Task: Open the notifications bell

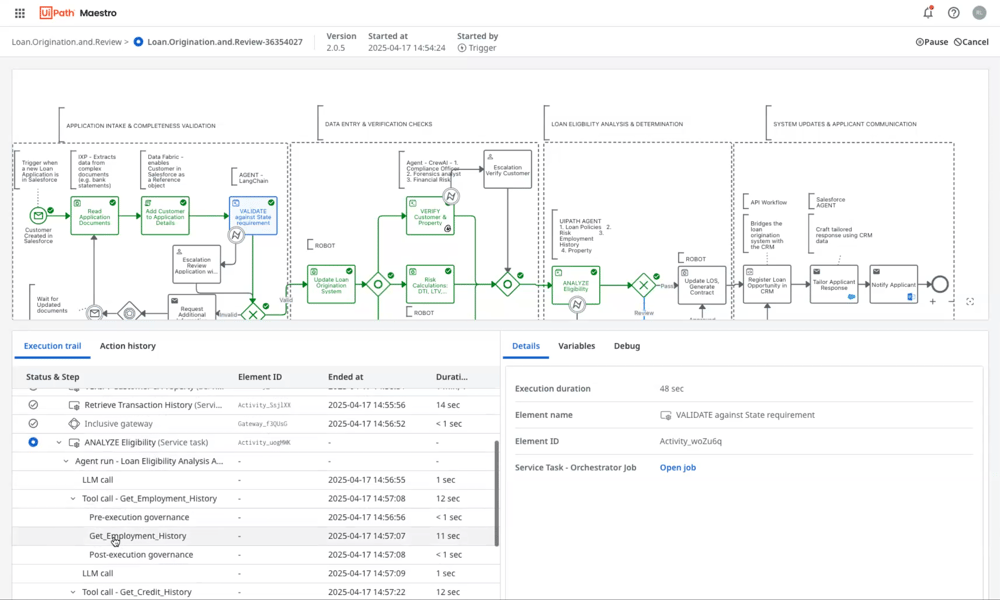Action: point(928,12)
